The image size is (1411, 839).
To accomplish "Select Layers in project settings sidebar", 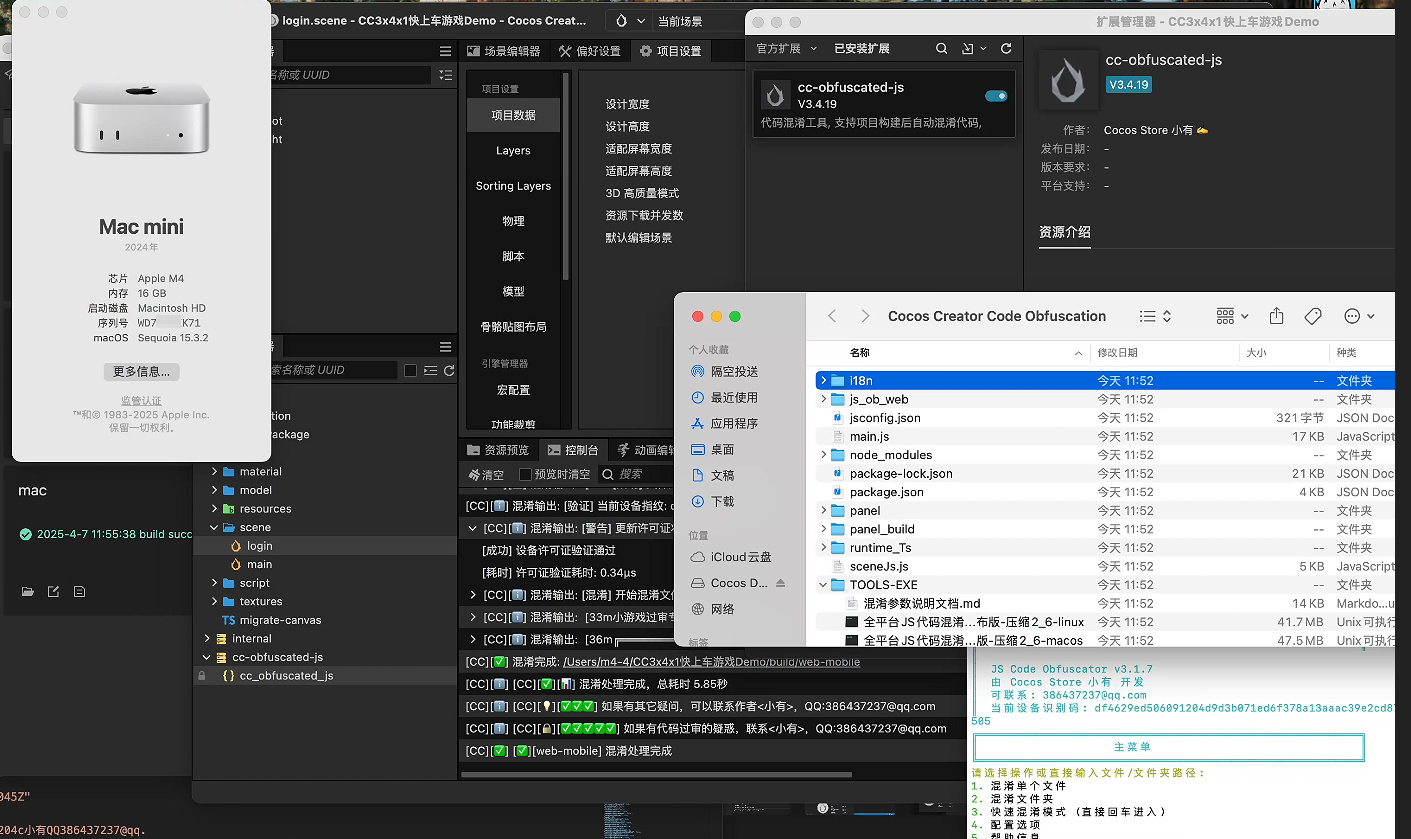I will 513,150.
